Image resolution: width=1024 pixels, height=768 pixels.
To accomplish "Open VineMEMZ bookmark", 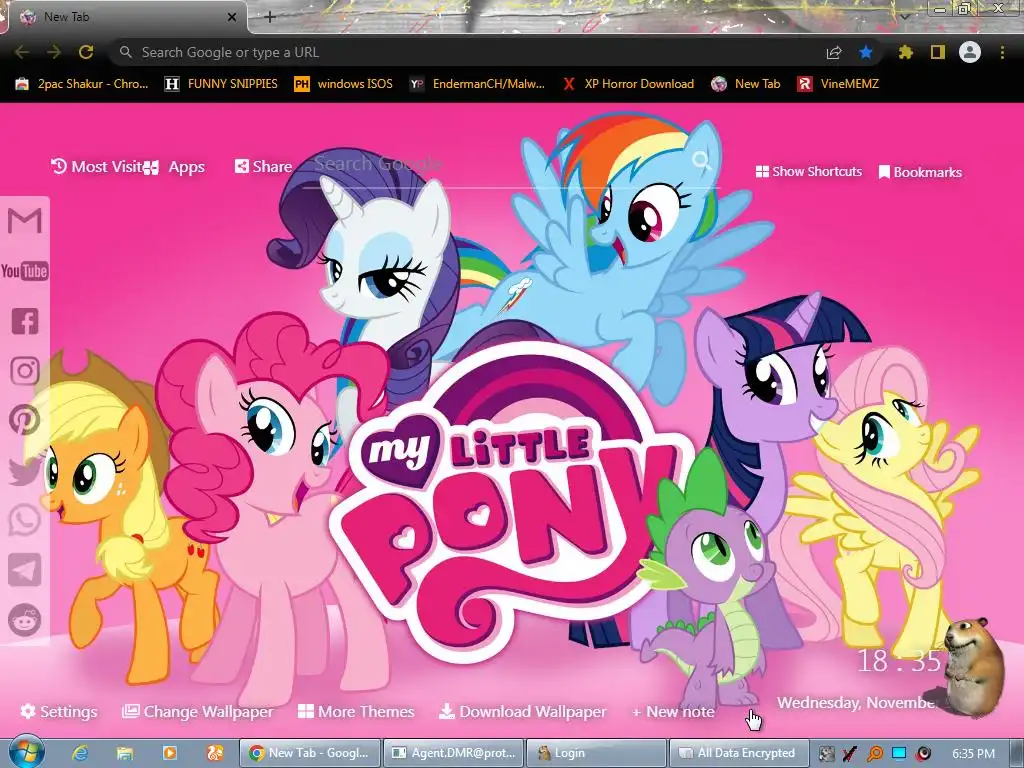I will (838, 84).
